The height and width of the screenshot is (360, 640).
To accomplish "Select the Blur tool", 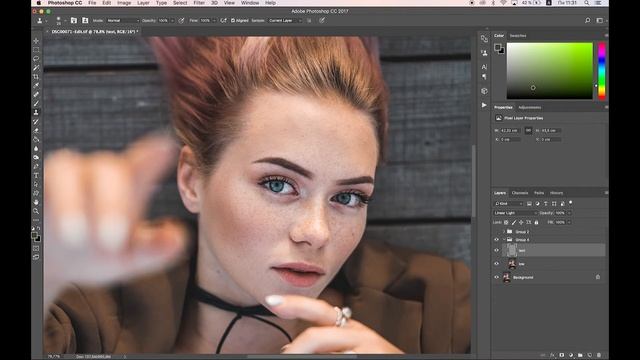I will click(x=36, y=148).
